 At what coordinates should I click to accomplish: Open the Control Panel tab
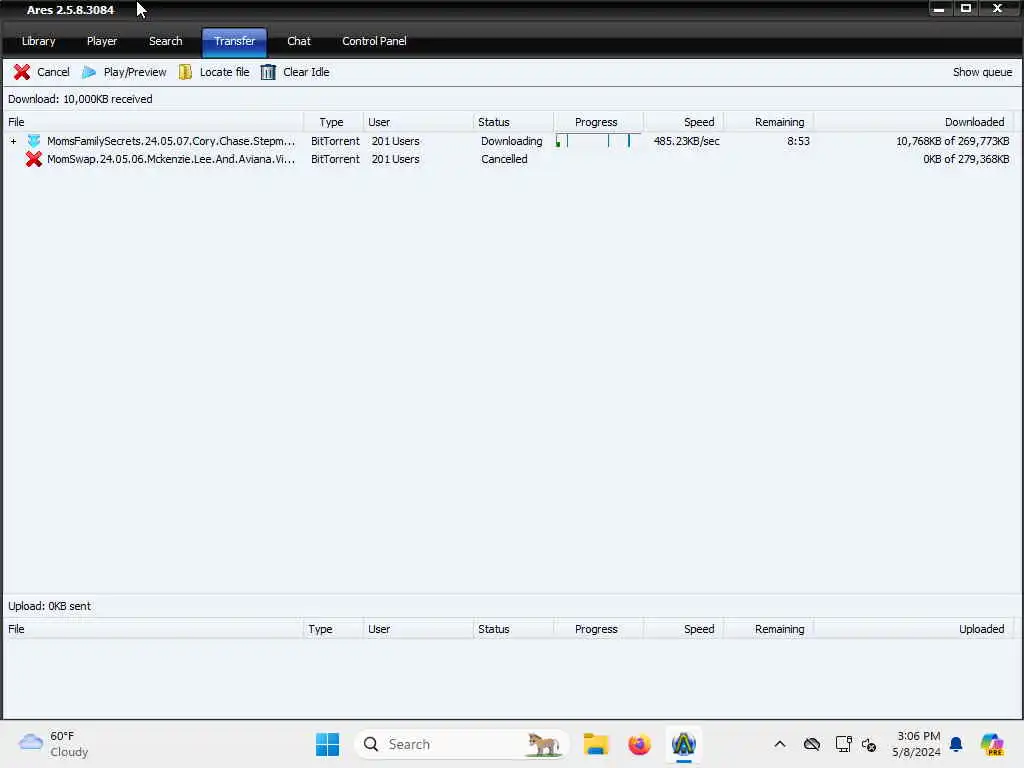(x=374, y=41)
